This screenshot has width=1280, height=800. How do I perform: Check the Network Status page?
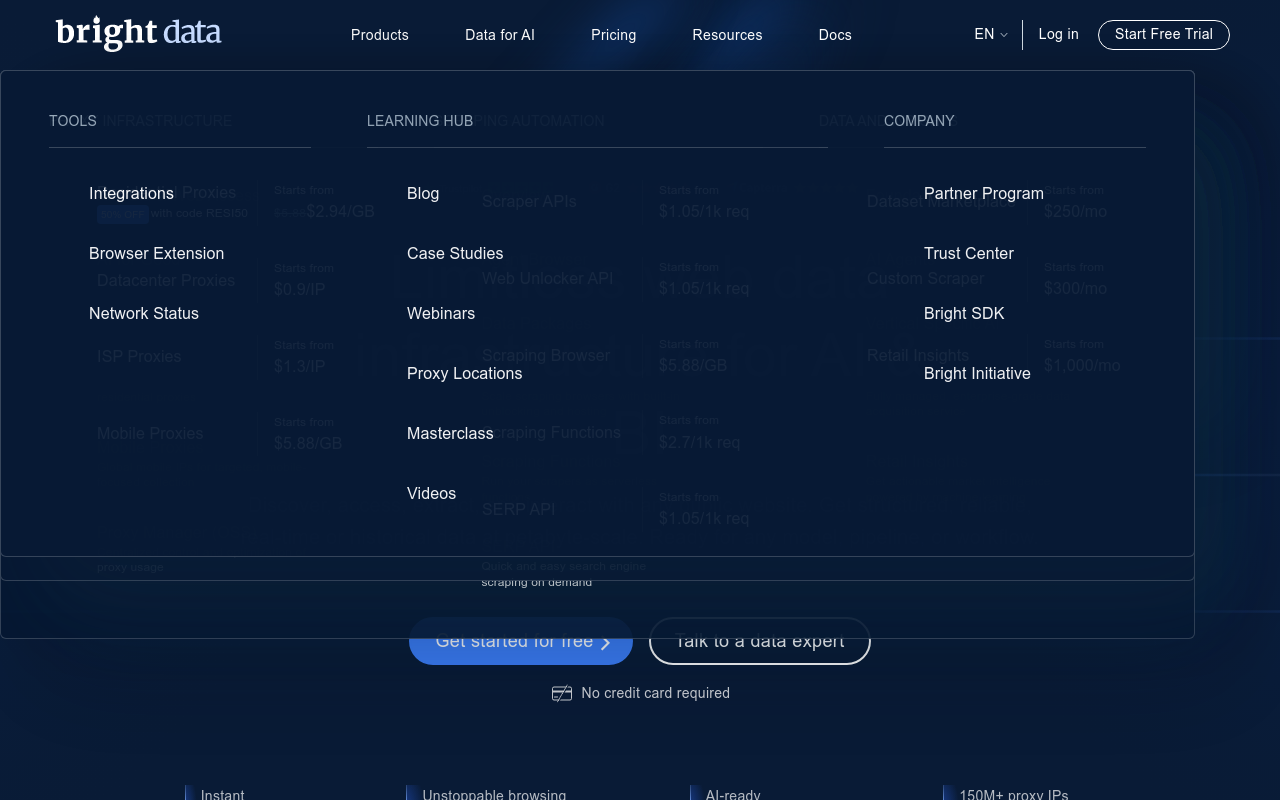coord(144,313)
